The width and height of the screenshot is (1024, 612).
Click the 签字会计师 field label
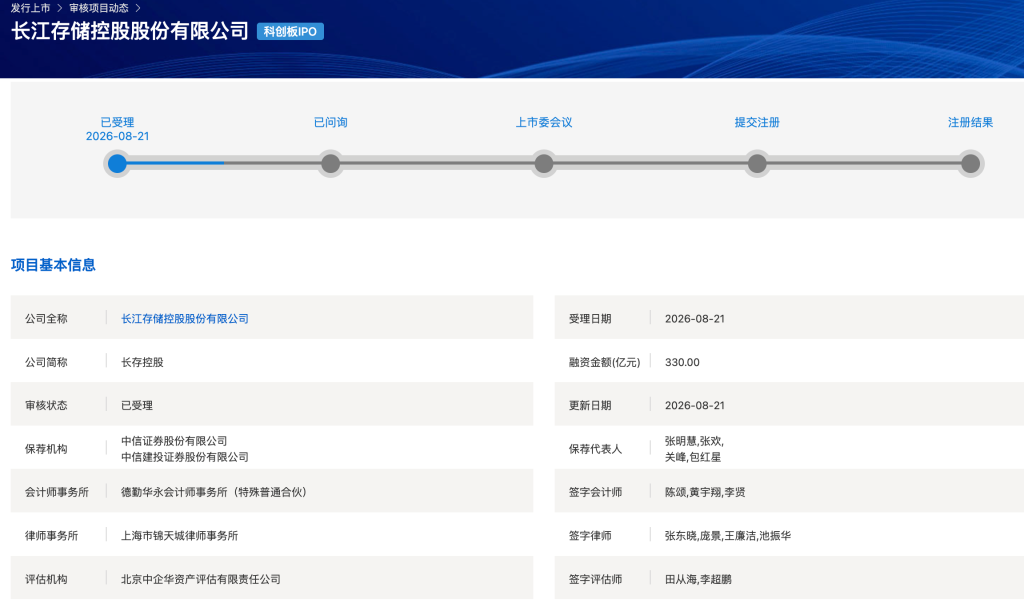595,492
